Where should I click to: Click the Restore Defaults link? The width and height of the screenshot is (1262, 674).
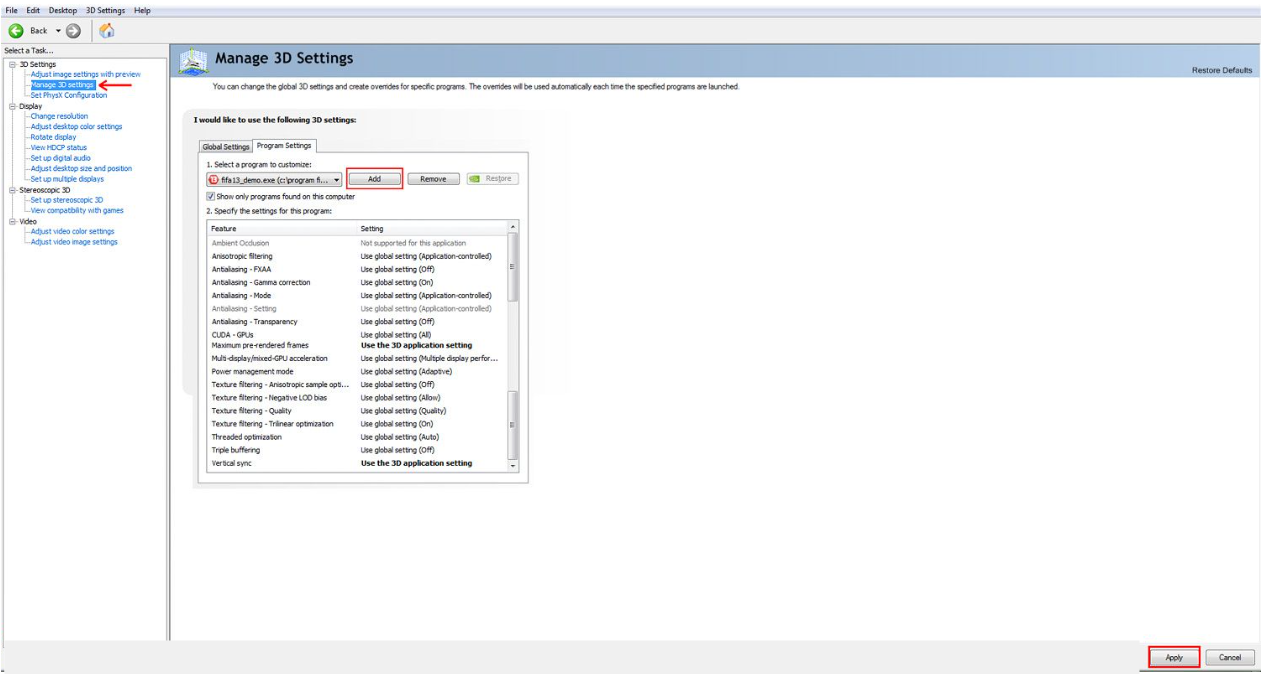coord(1221,70)
